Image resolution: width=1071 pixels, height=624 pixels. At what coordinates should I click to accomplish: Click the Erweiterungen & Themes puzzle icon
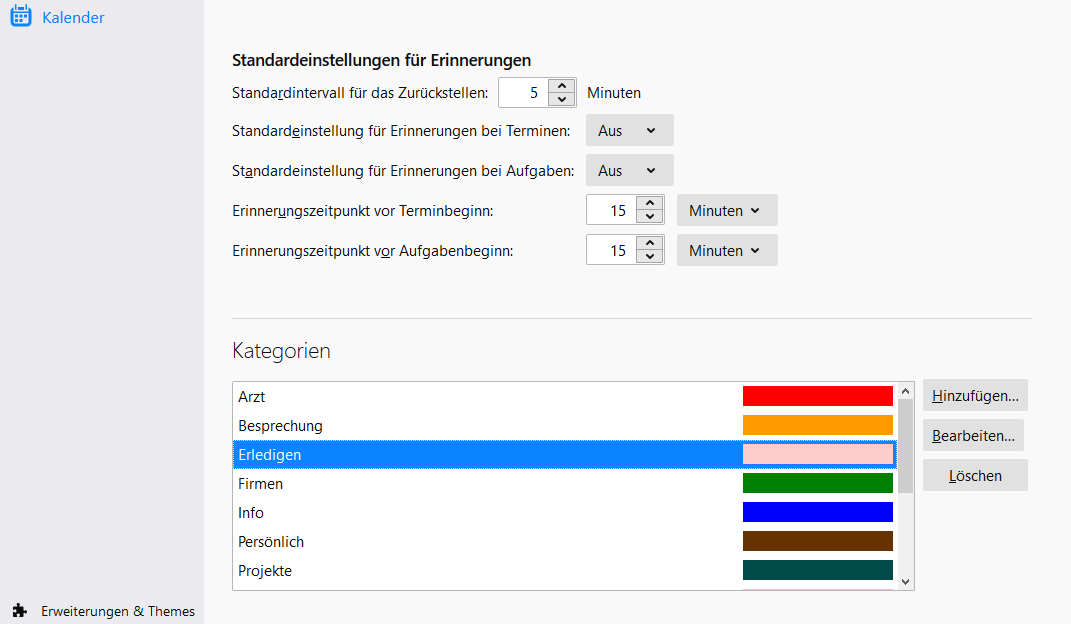pyautogui.click(x=20, y=611)
